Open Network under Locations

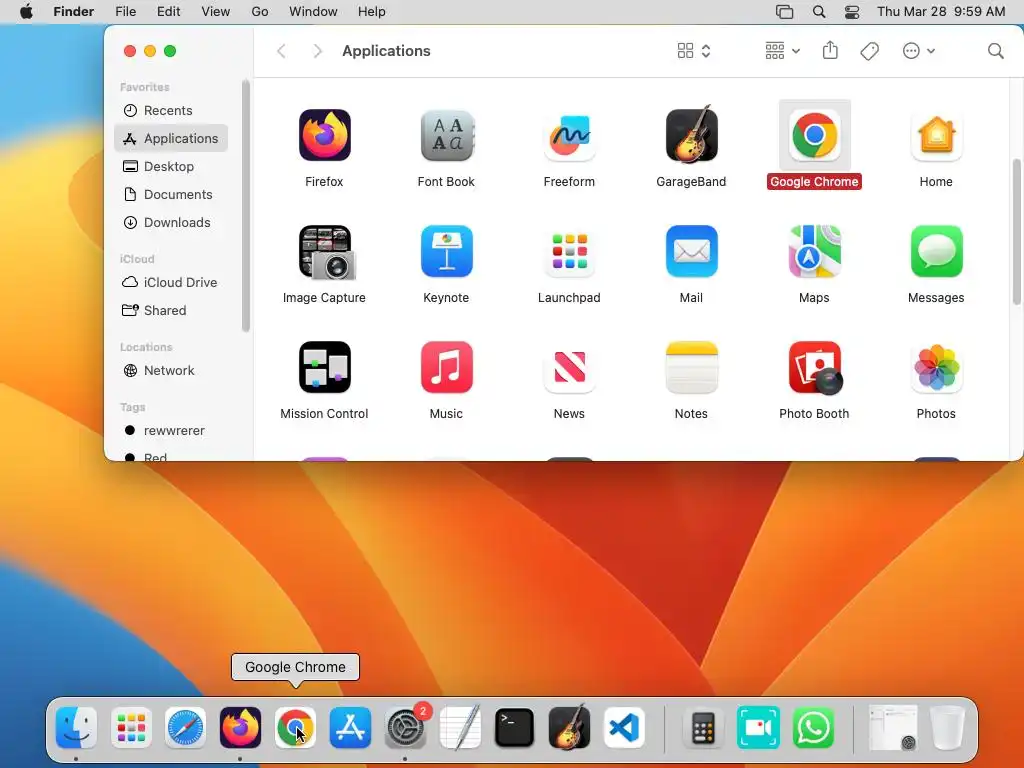(170, 371)
